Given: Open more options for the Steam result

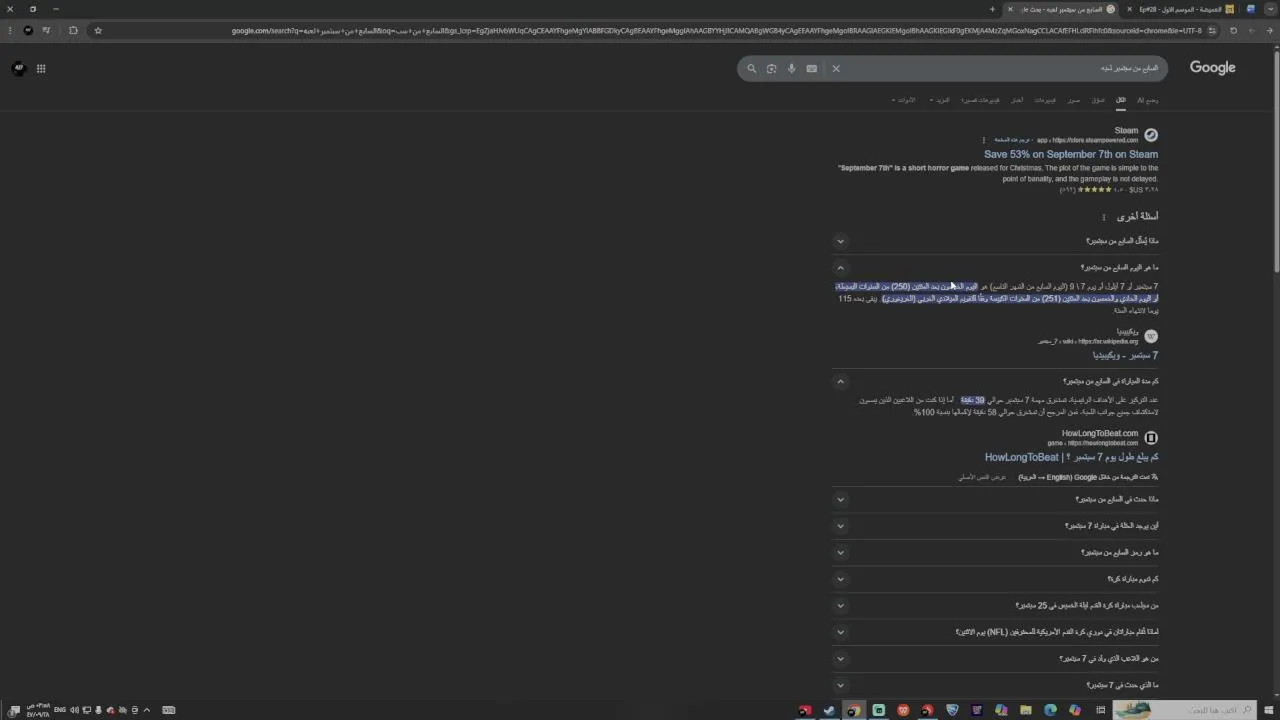Looking at the screenshot, I should tap(984, 140).
